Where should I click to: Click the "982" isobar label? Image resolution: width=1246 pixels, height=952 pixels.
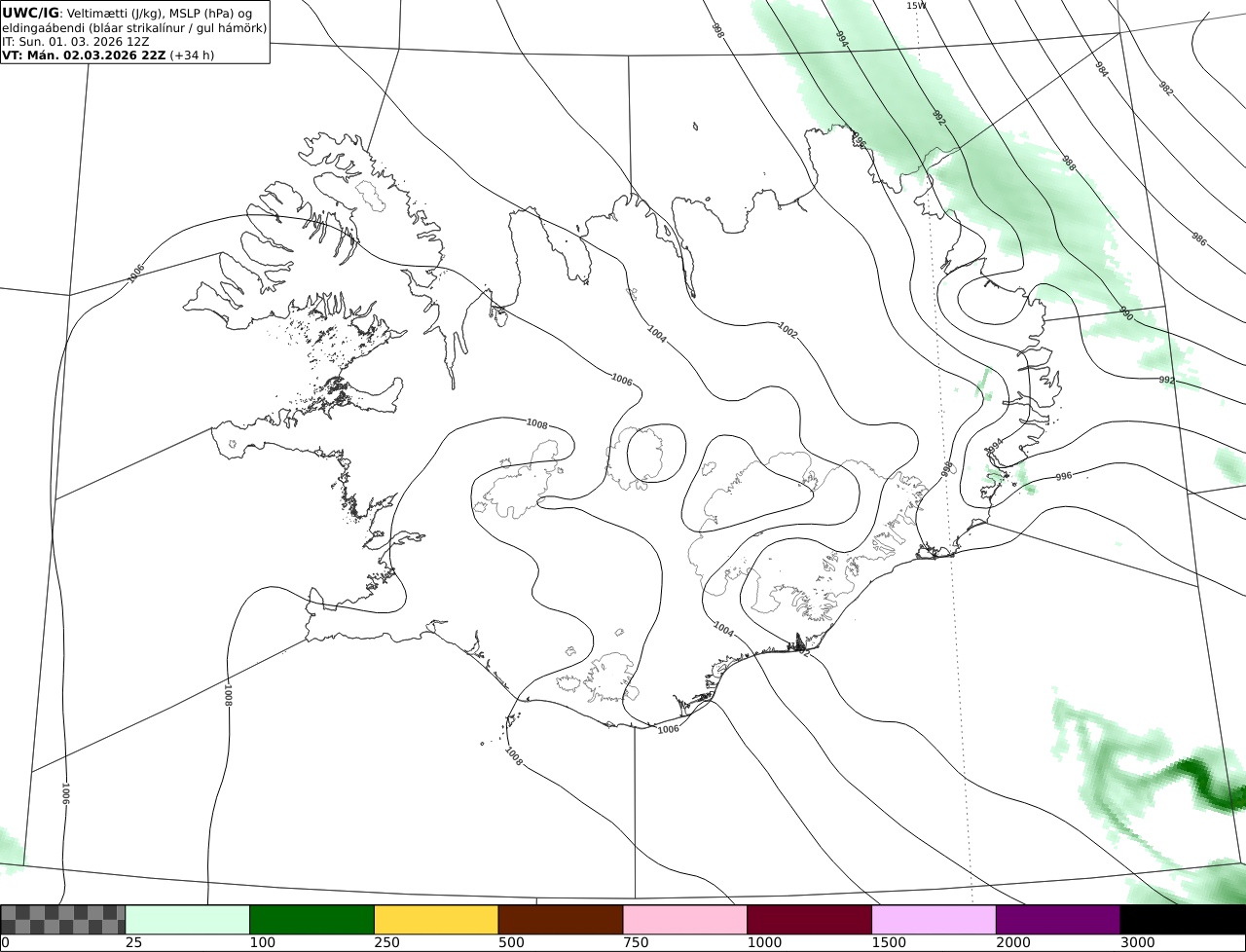pos(1166,88)
